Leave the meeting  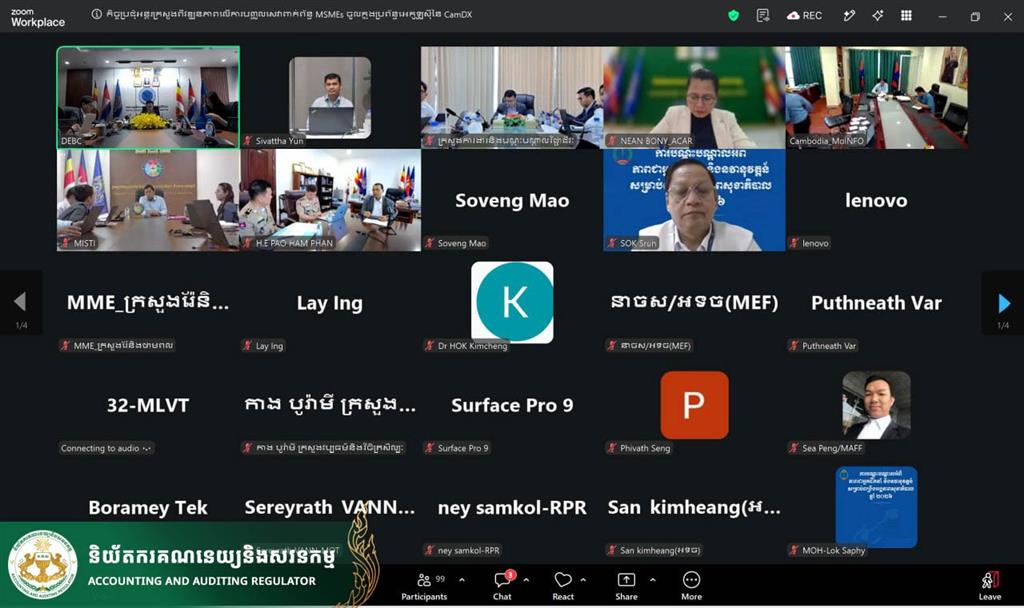tap(990, 586)
